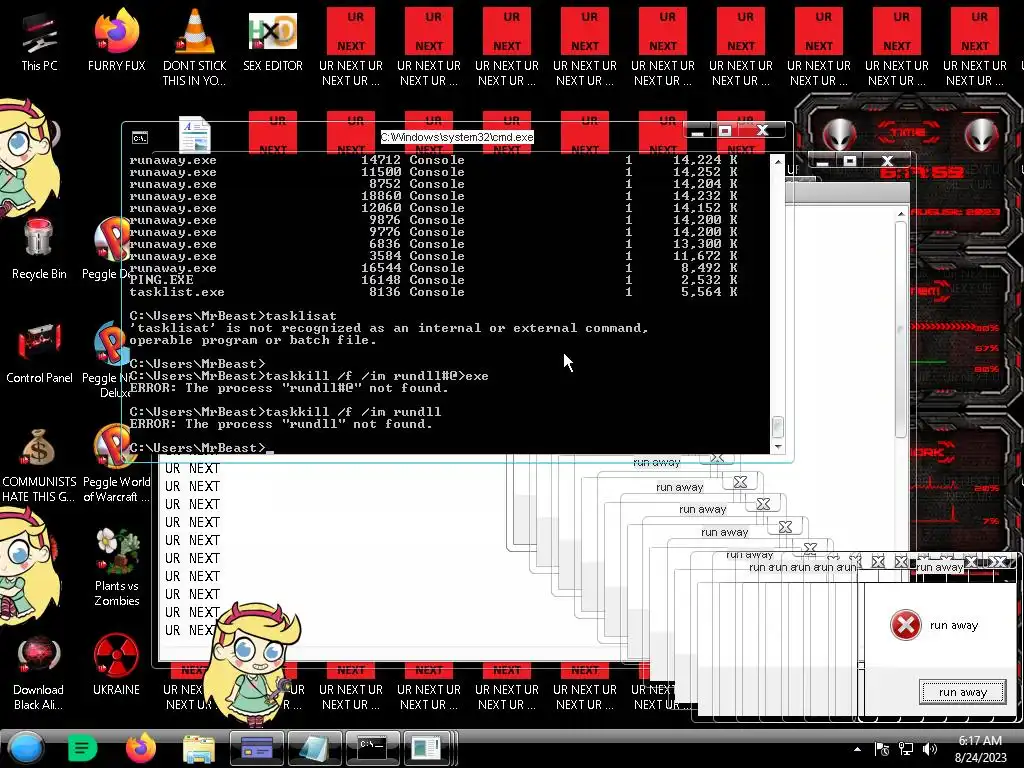Open the Download Black Ali... icon
The image size is (1024, 768).
tap(38, 673)
